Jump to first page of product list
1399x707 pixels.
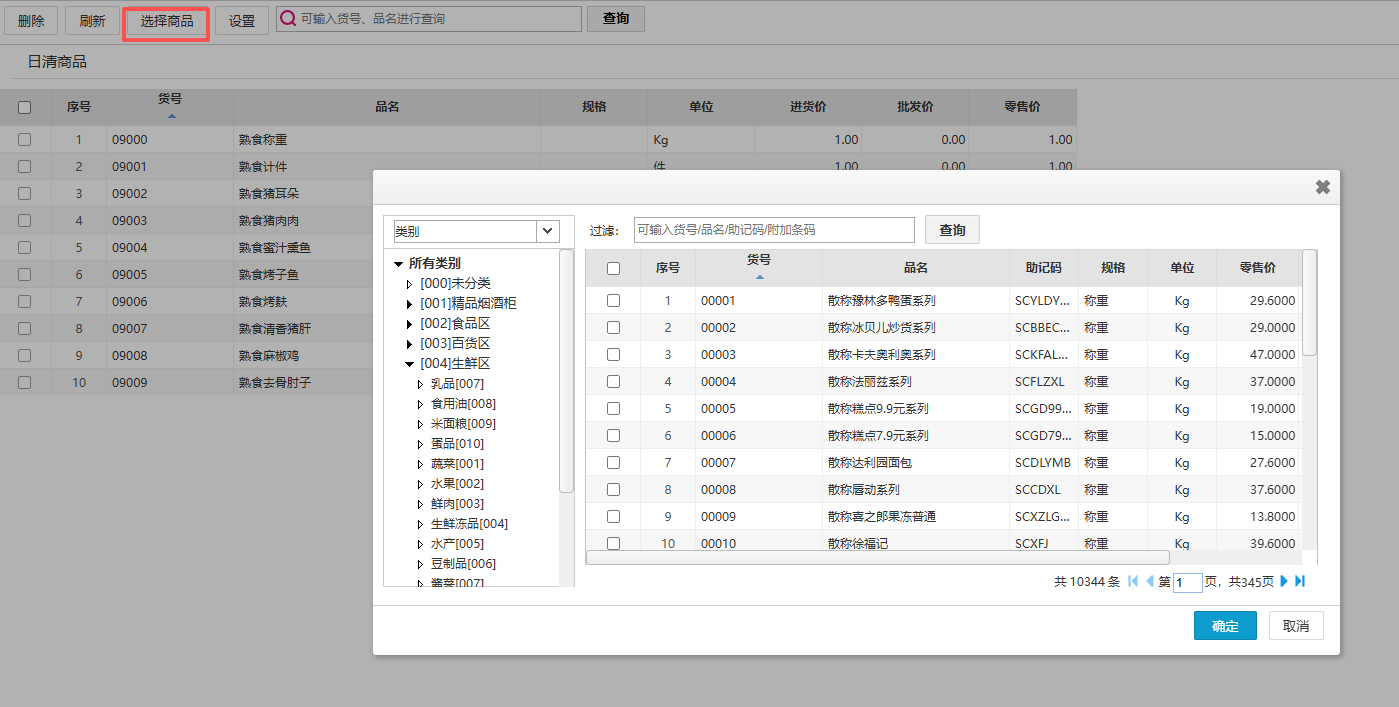1133,581
